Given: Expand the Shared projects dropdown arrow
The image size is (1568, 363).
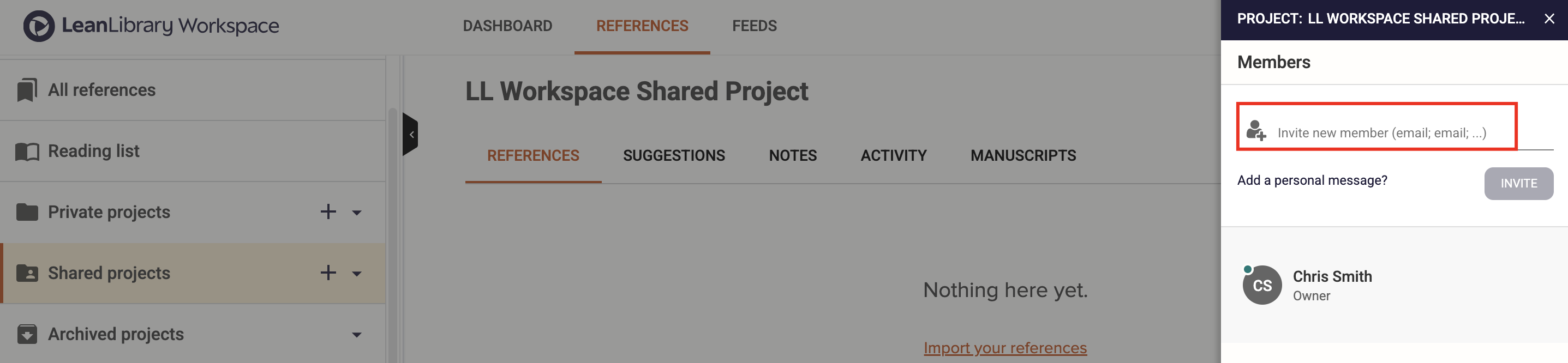Looking at the screenshot, I should coord(356,274).
